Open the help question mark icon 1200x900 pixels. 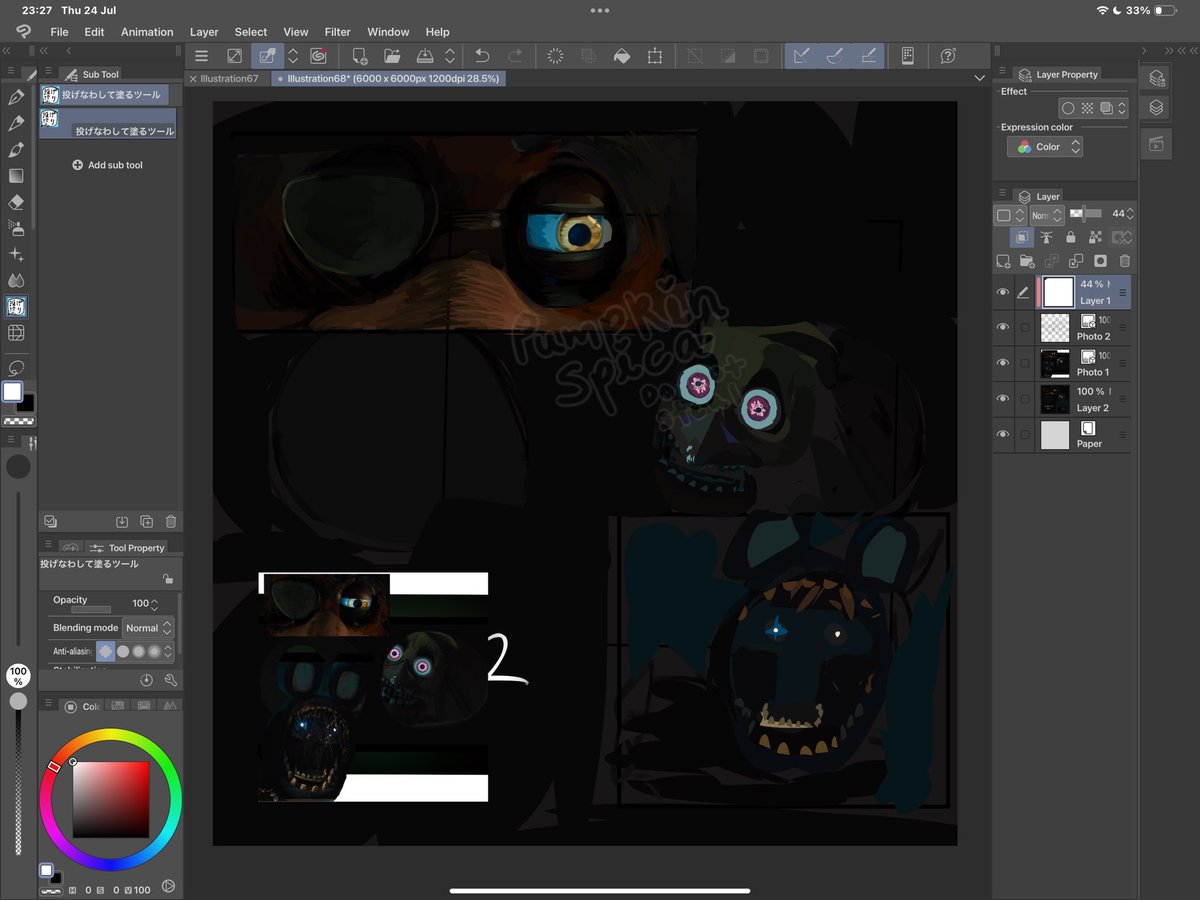[948, 56]
